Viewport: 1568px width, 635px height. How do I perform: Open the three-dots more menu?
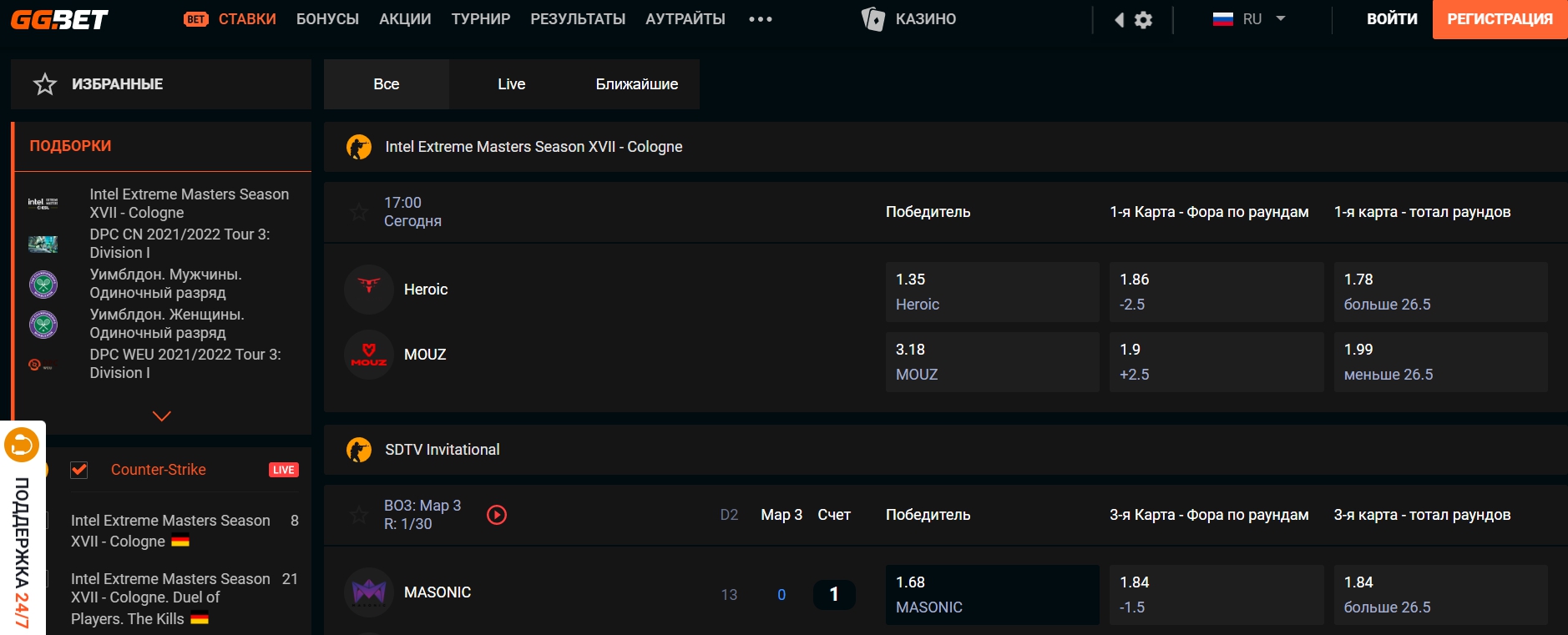pos(760,19)
